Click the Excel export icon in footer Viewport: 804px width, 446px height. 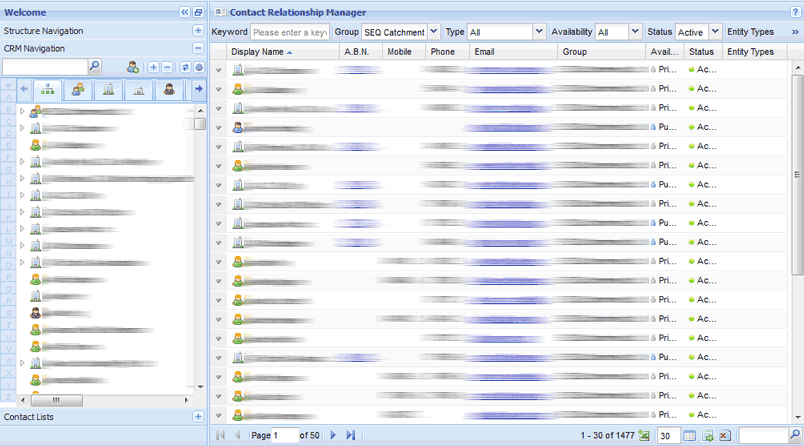[644, 436]
